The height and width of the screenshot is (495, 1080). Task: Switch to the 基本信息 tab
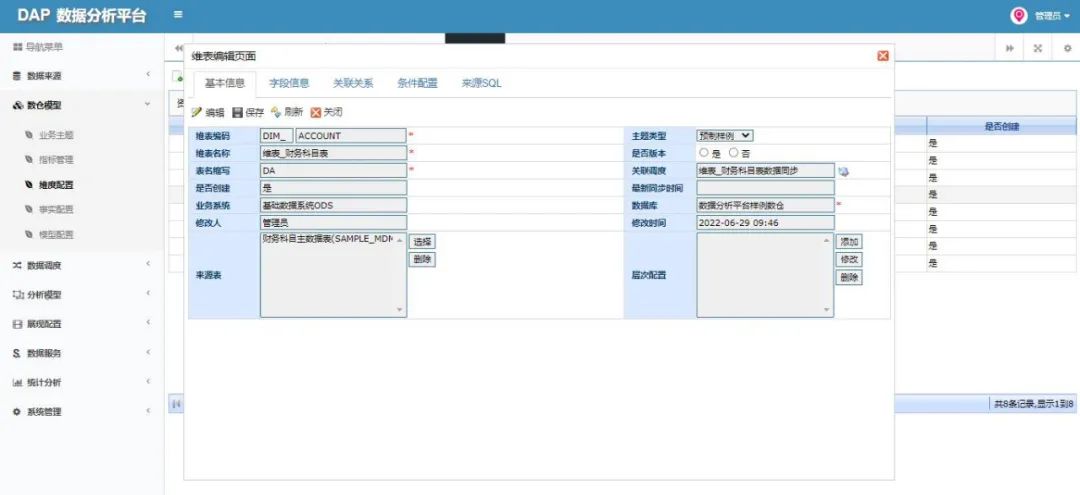point(225,83)
